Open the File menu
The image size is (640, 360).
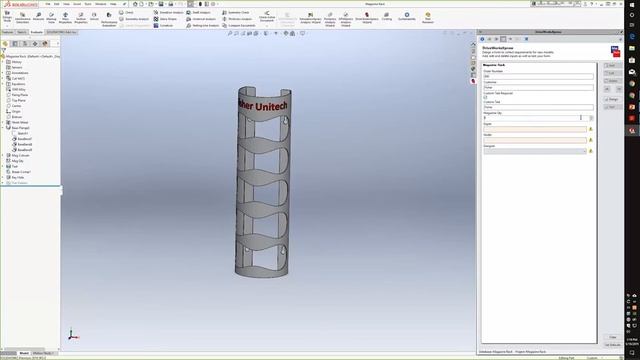(x=48, y=4)
